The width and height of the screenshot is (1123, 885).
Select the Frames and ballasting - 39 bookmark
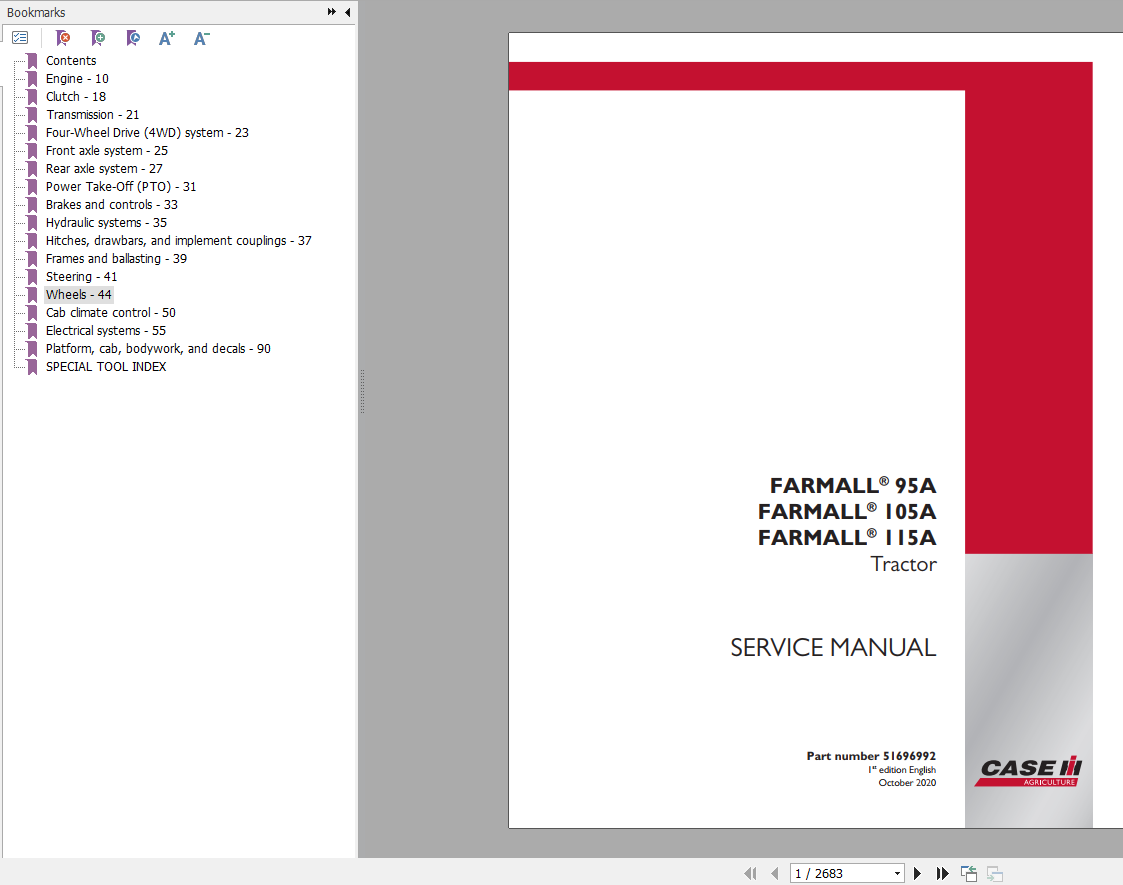pyautogui.click(x=116, y=258)
